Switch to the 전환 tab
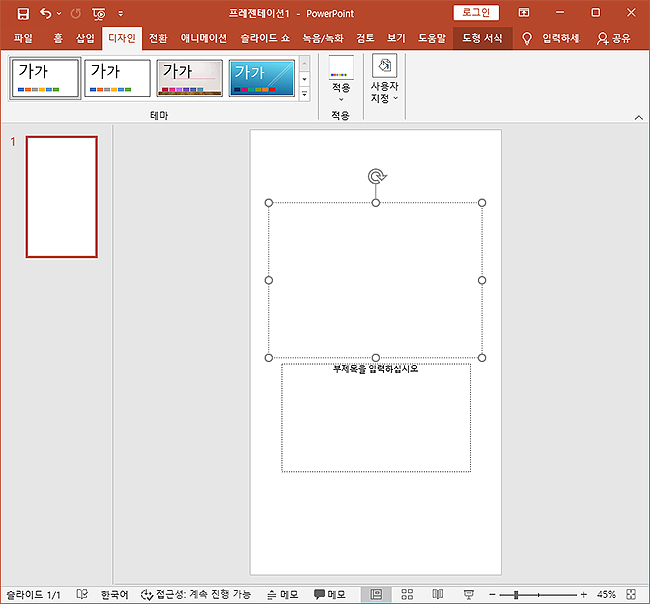The width and height of the screenshot is (650, 604). point(158,39)
